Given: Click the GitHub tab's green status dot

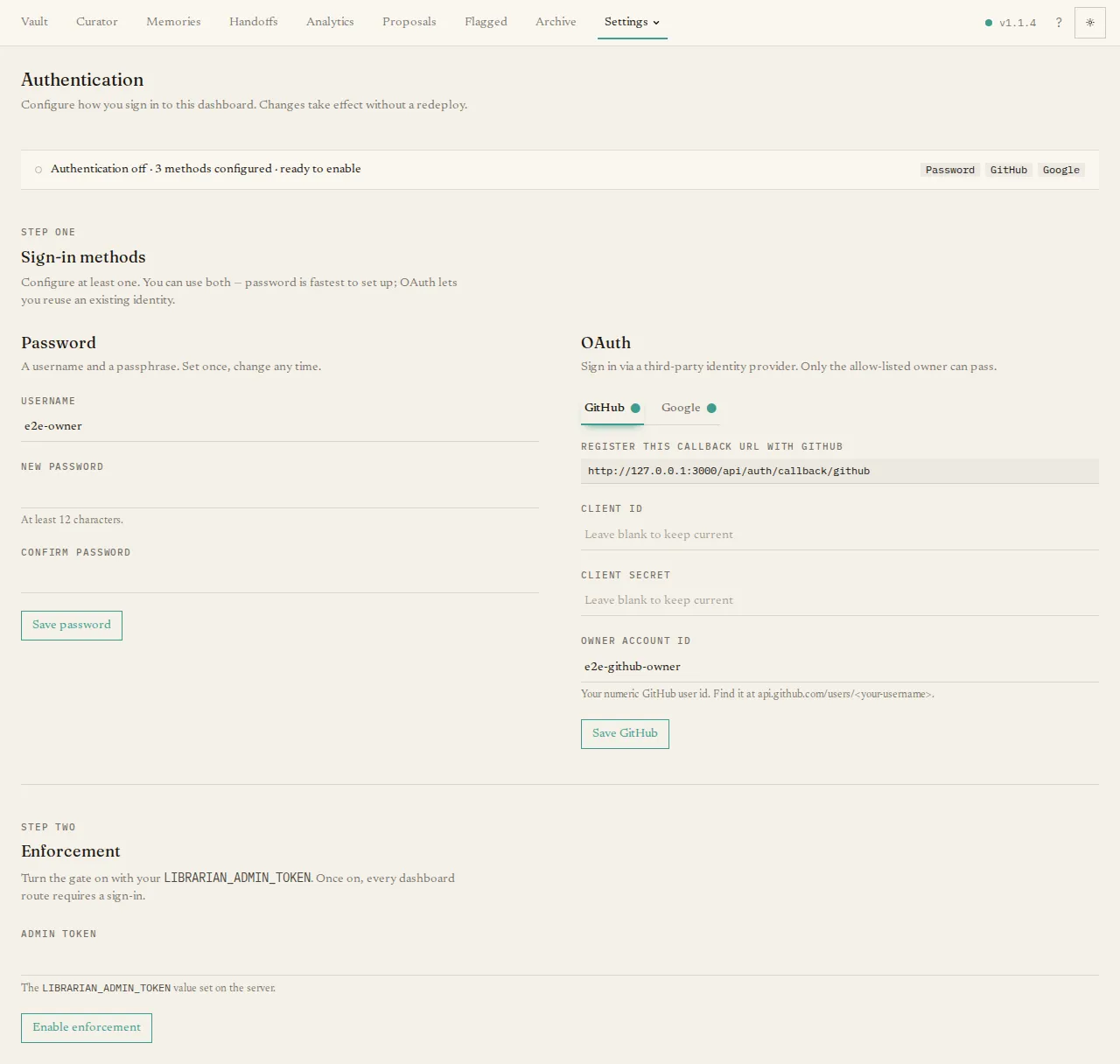Looking at the screenshot, I should 635,408.
